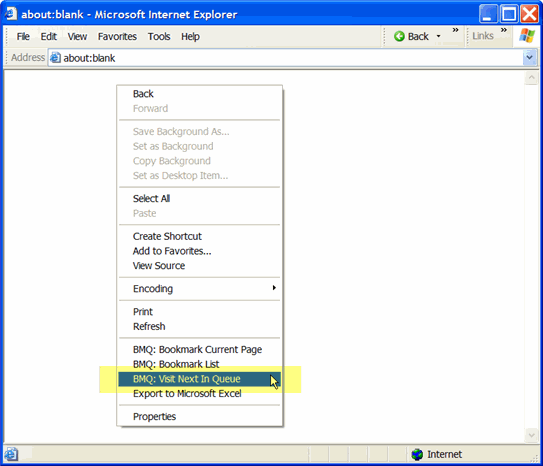Click the scrollbar down arrow

pyautogui.click(x=531, y=435)
